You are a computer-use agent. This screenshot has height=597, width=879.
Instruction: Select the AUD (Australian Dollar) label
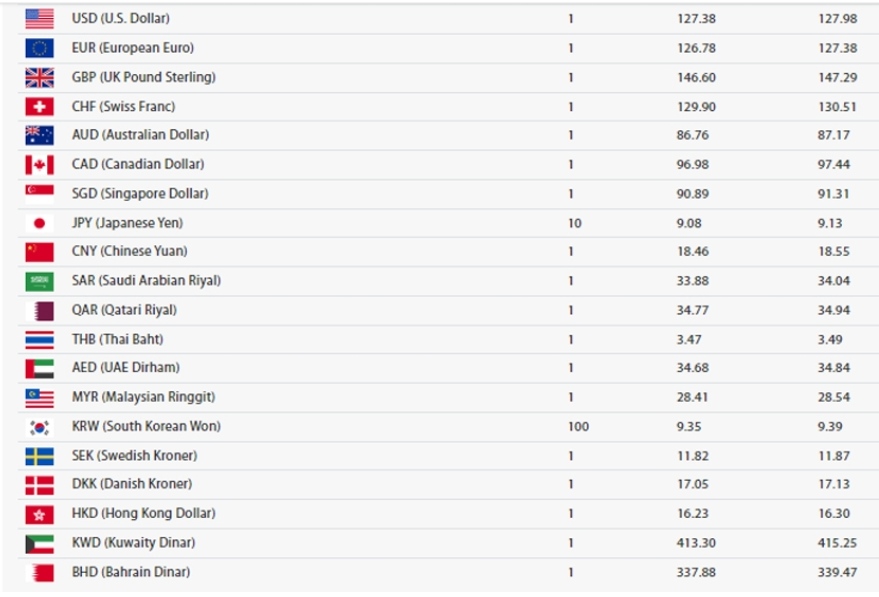coord(140,135)
